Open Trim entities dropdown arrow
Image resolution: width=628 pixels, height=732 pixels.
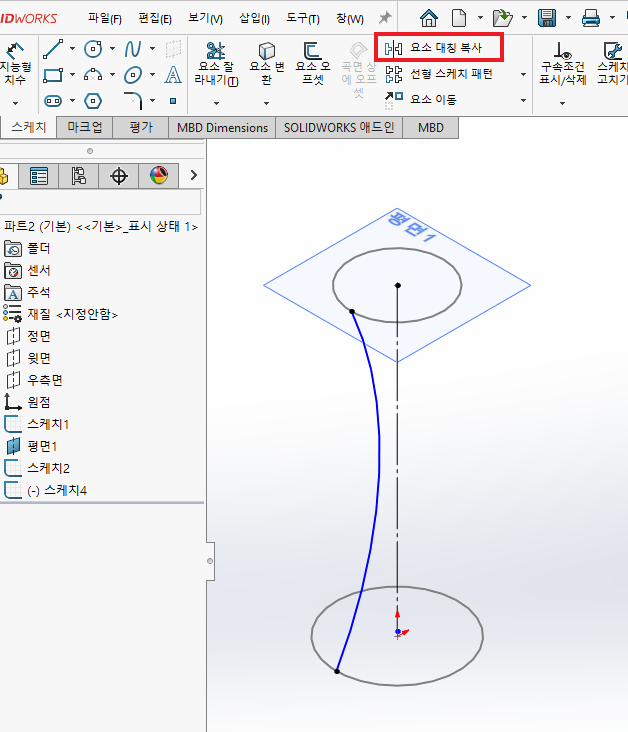[216, 103]
